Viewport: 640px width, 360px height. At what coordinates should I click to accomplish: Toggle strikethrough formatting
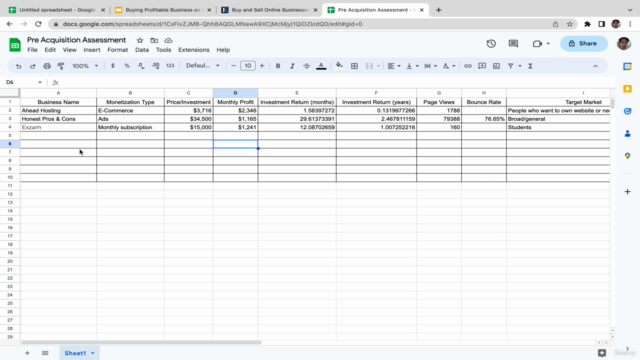tap(307, 66)
